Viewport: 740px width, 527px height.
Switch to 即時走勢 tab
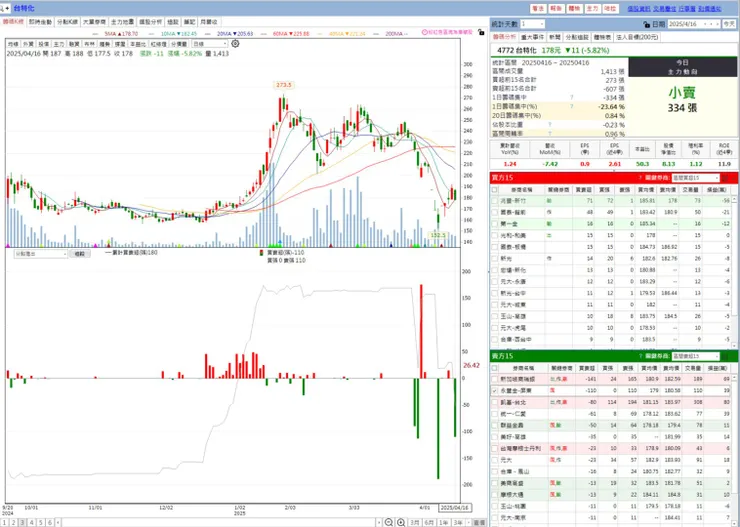tap(41, 22)
